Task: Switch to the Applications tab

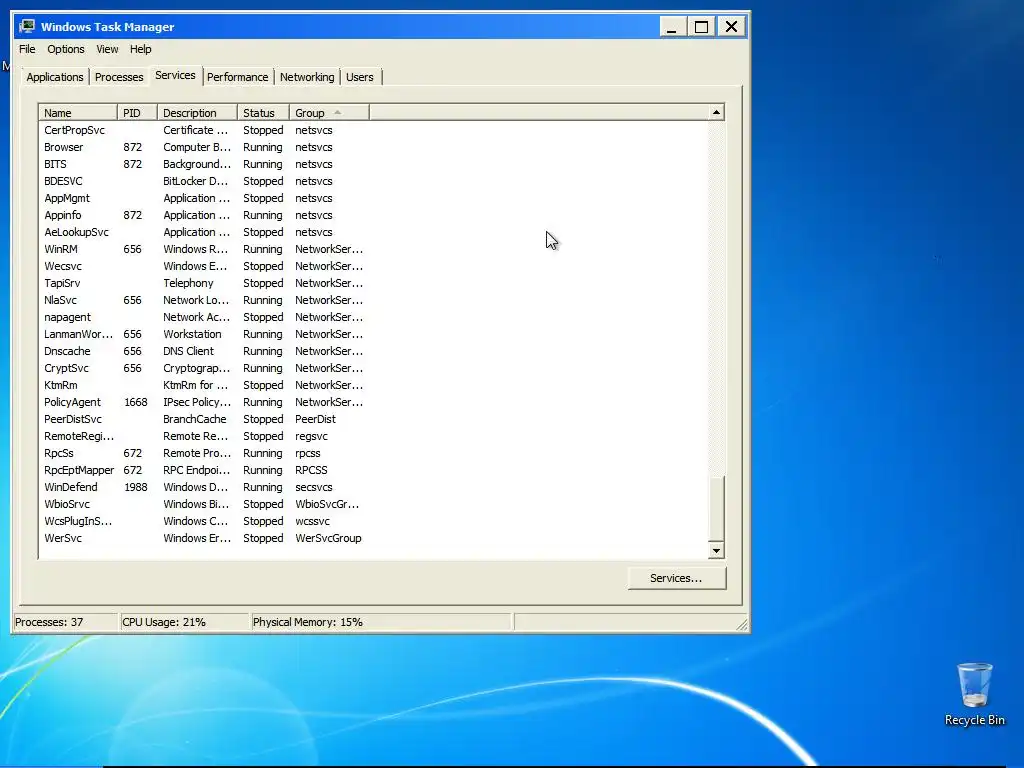Action: [55, 77]
